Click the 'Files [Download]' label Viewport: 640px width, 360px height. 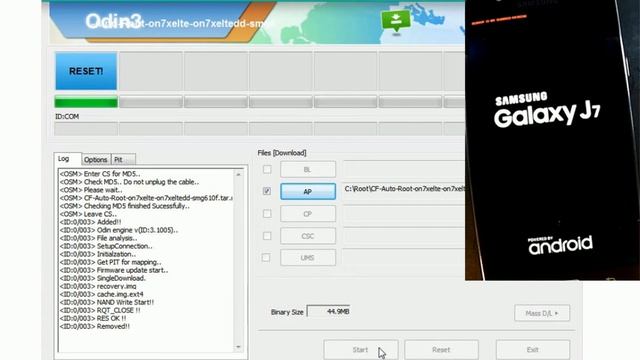282,153
